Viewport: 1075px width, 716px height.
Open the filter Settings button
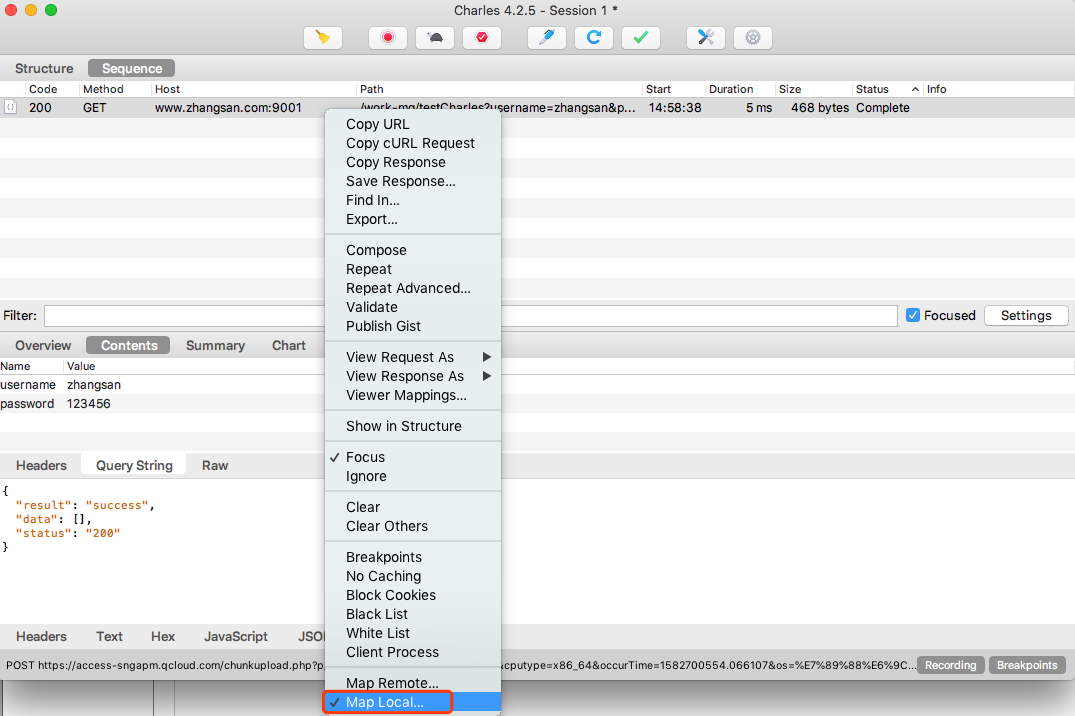point(1026,315)
